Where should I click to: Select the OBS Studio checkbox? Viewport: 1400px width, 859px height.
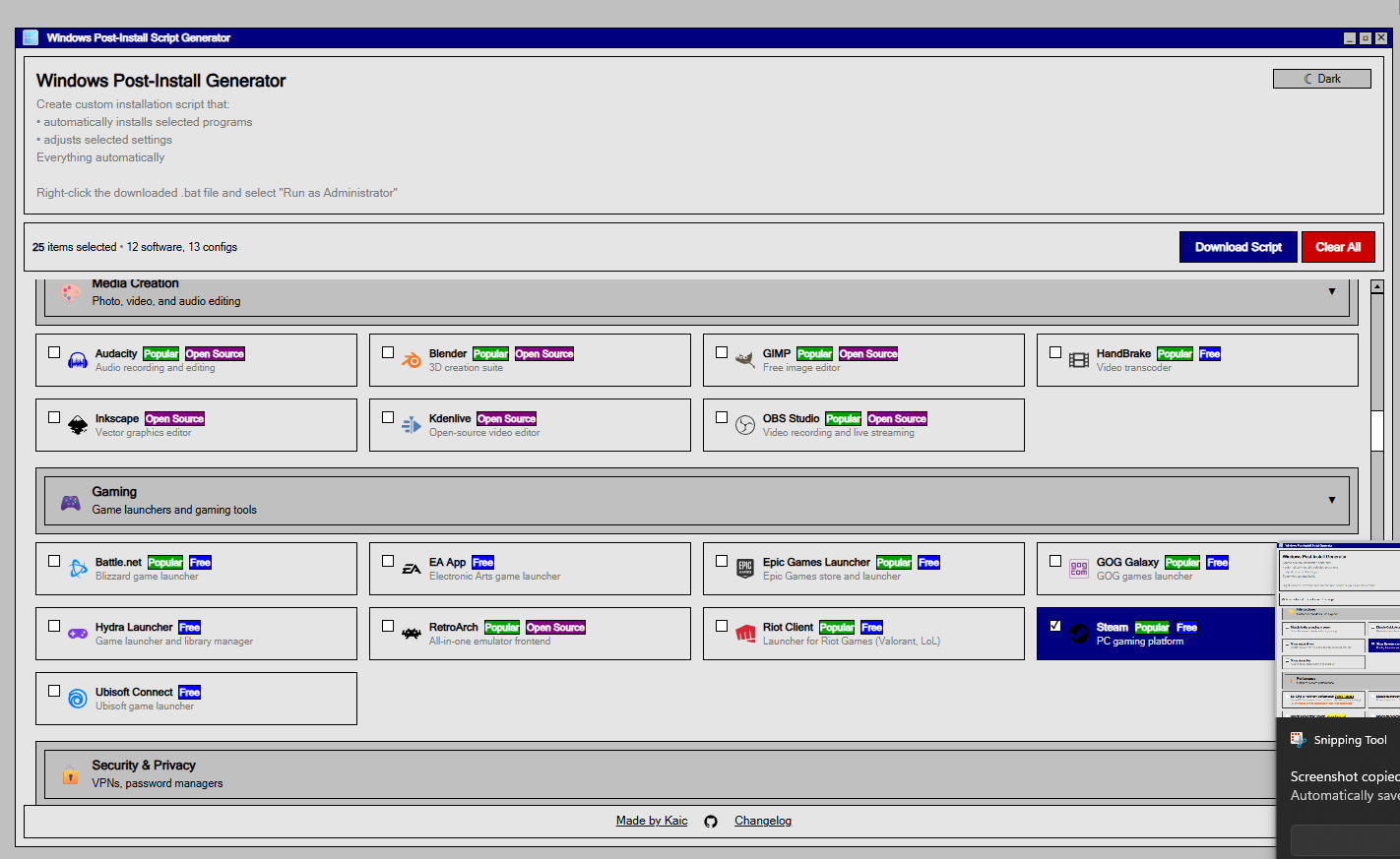[x=722, y=417]
